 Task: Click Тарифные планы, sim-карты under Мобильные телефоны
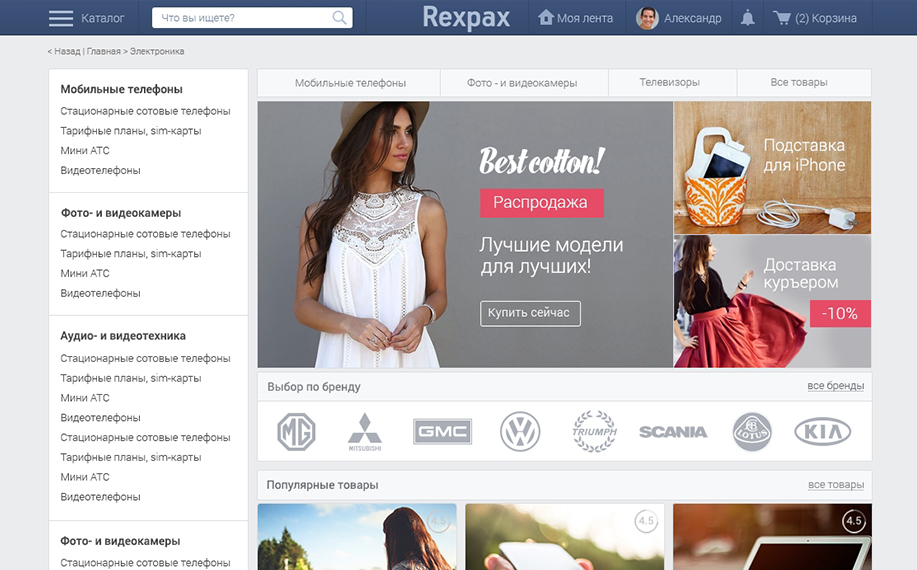pyautogui.click(x=130, y=131)
